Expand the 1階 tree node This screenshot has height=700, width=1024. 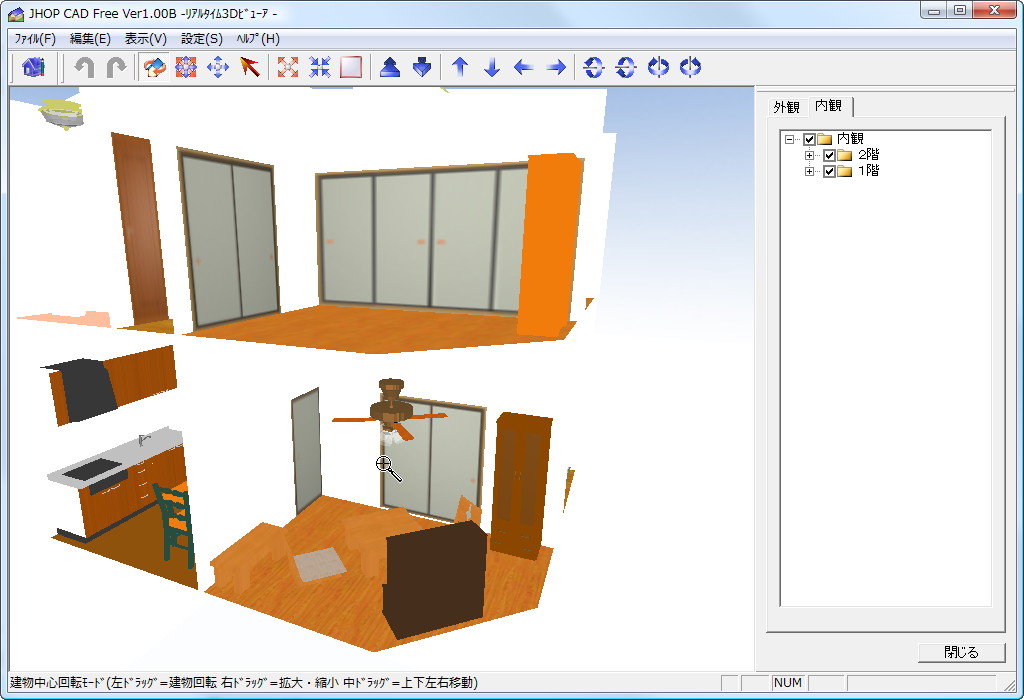[x=810, y=172]
